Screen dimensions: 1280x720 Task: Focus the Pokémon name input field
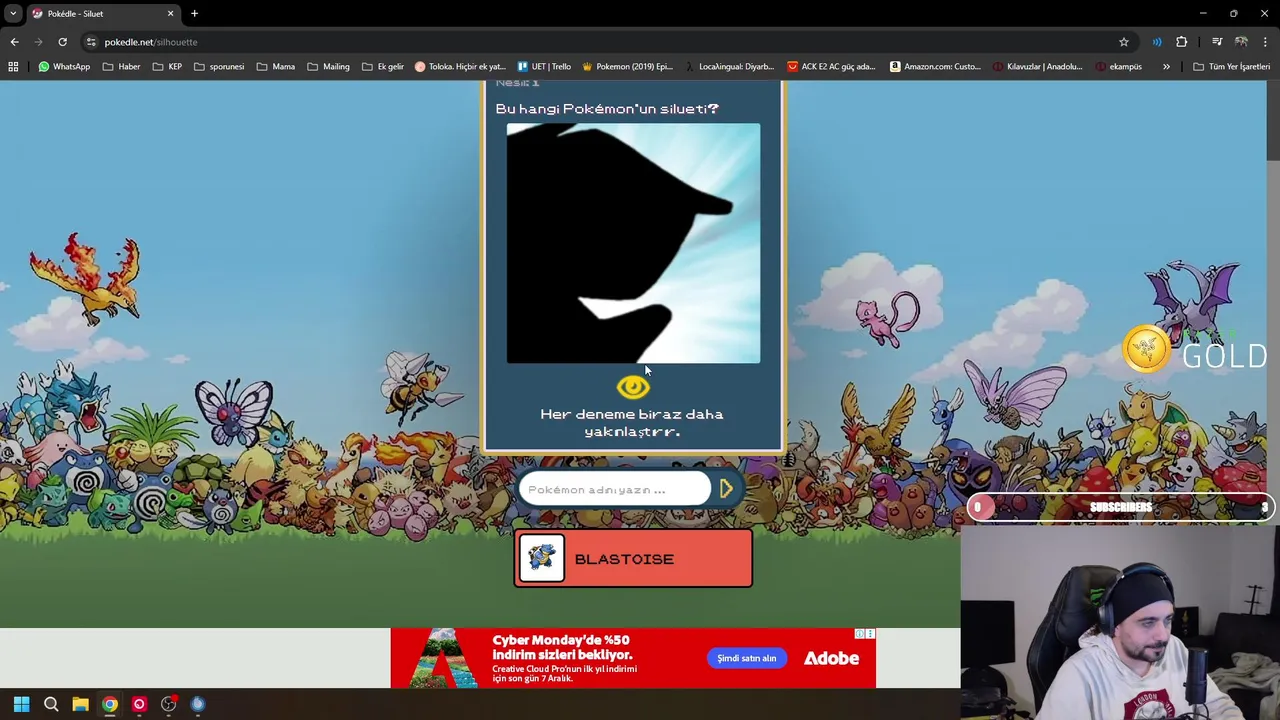click(x=614, y=489)
